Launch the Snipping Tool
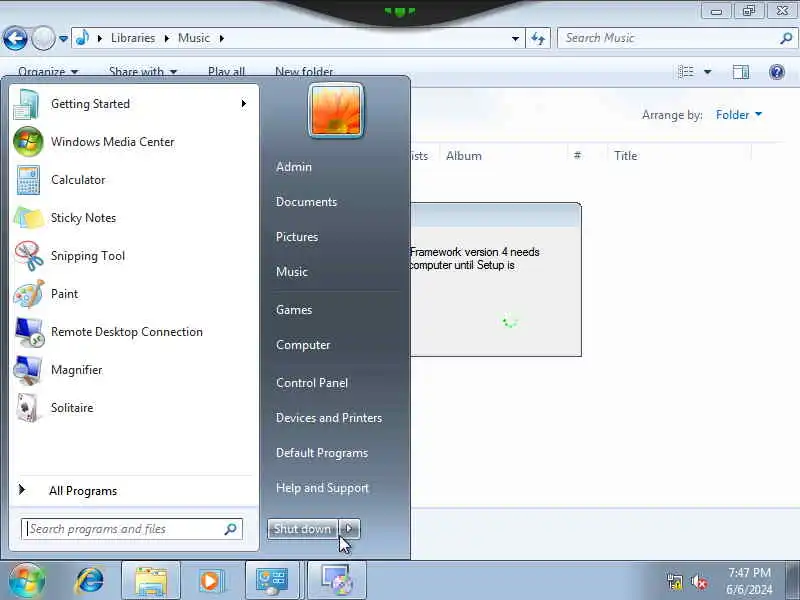 (x=132, y=256)
